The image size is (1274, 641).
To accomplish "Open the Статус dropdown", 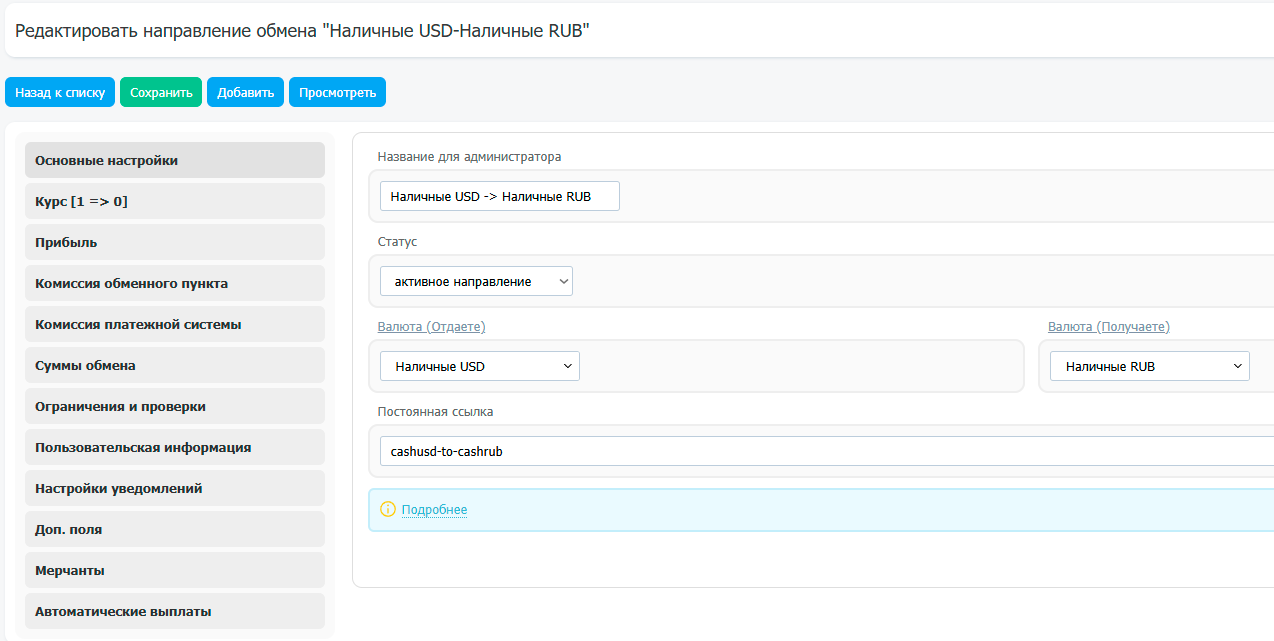I will tap(476, 282).
